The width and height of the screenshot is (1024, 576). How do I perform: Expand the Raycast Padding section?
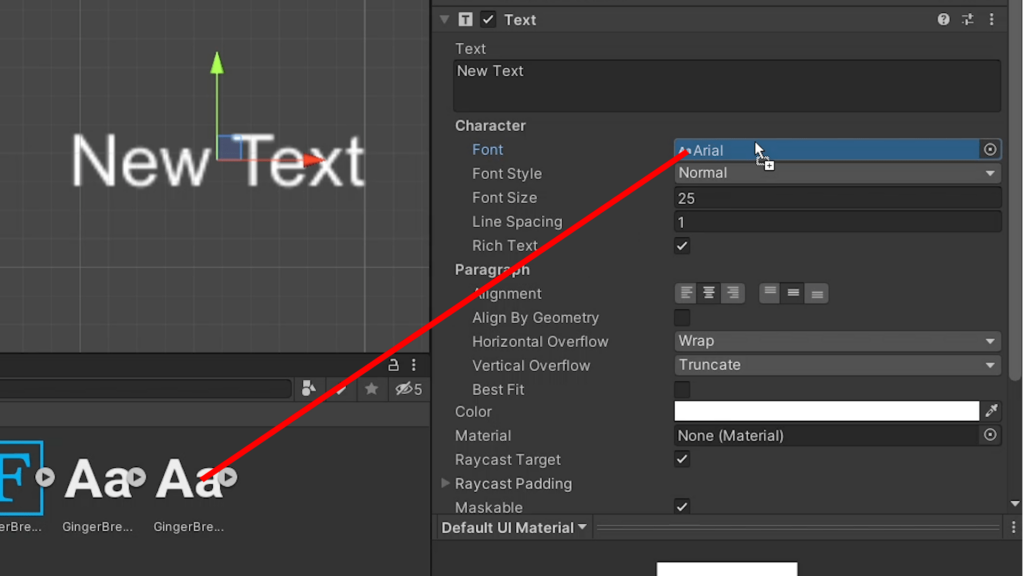click(444, 483)
